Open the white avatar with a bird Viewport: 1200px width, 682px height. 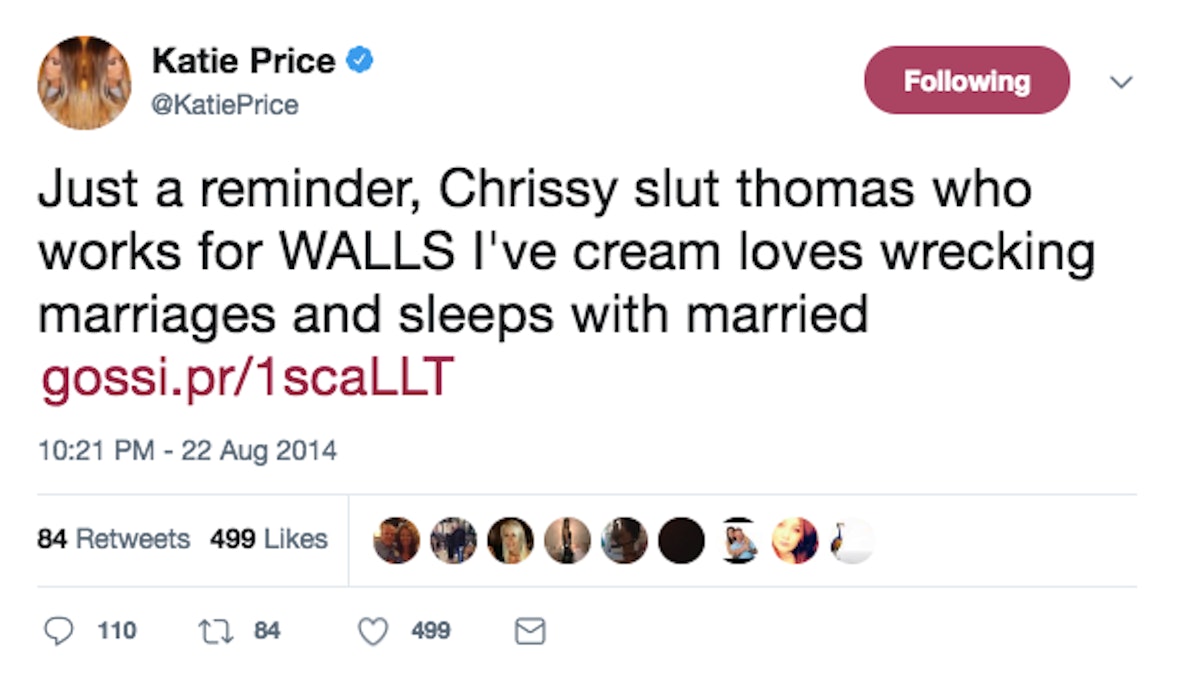pyautogui.click(x=851, y=540)
